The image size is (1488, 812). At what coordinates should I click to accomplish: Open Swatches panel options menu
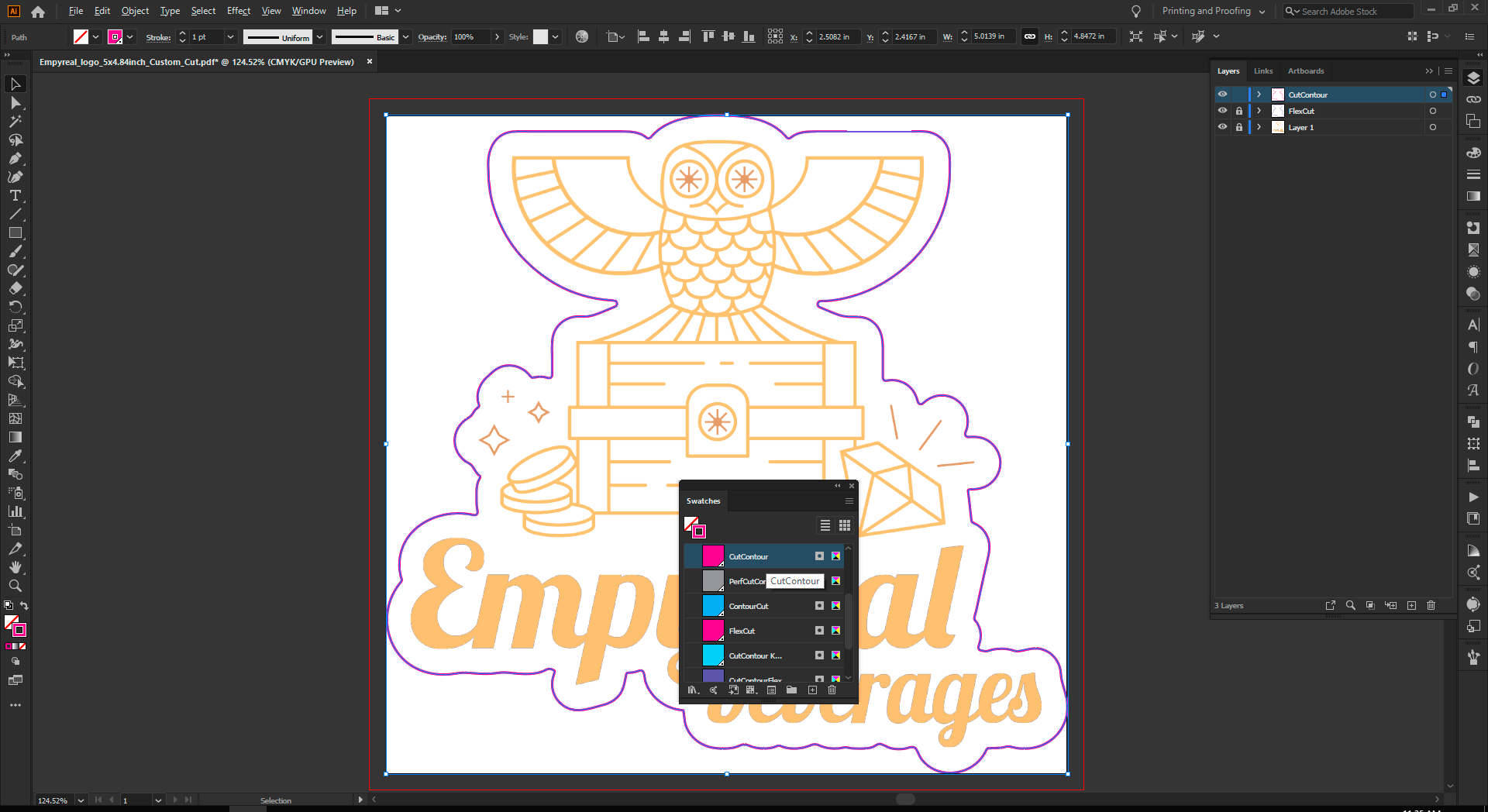tap(849, 501)
